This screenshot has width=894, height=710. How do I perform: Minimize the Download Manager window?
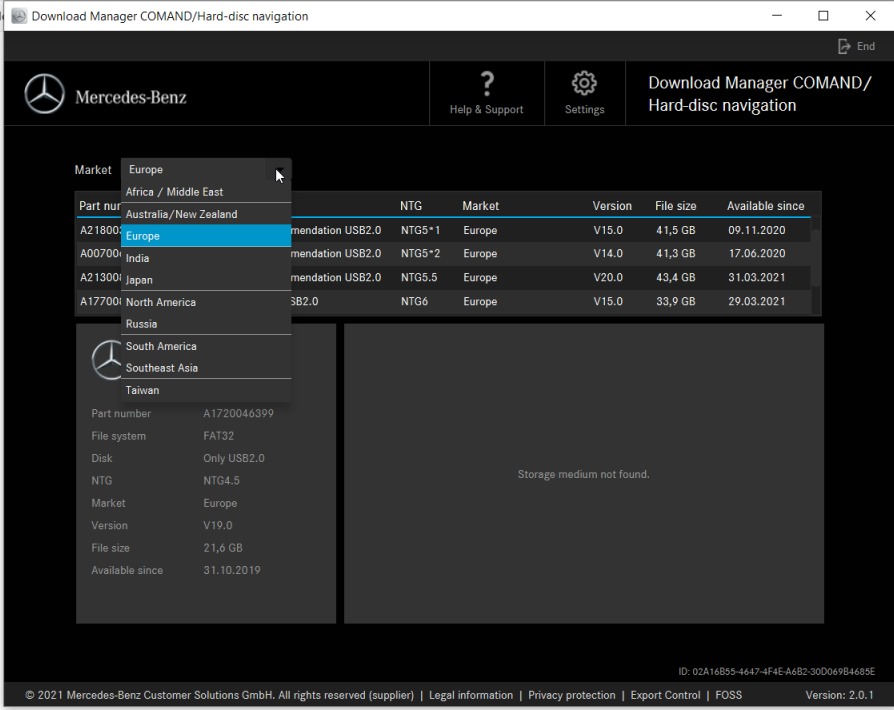click(x=777, y=16)
